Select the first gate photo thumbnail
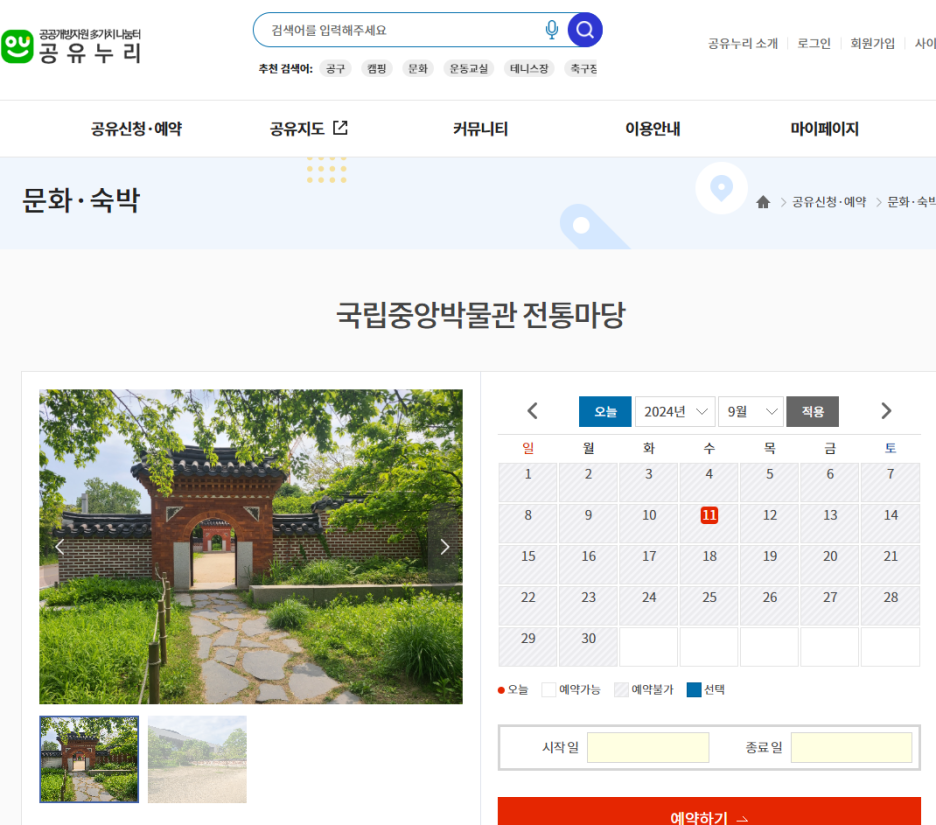The image size is (936, 825). (x=89, y=759)
